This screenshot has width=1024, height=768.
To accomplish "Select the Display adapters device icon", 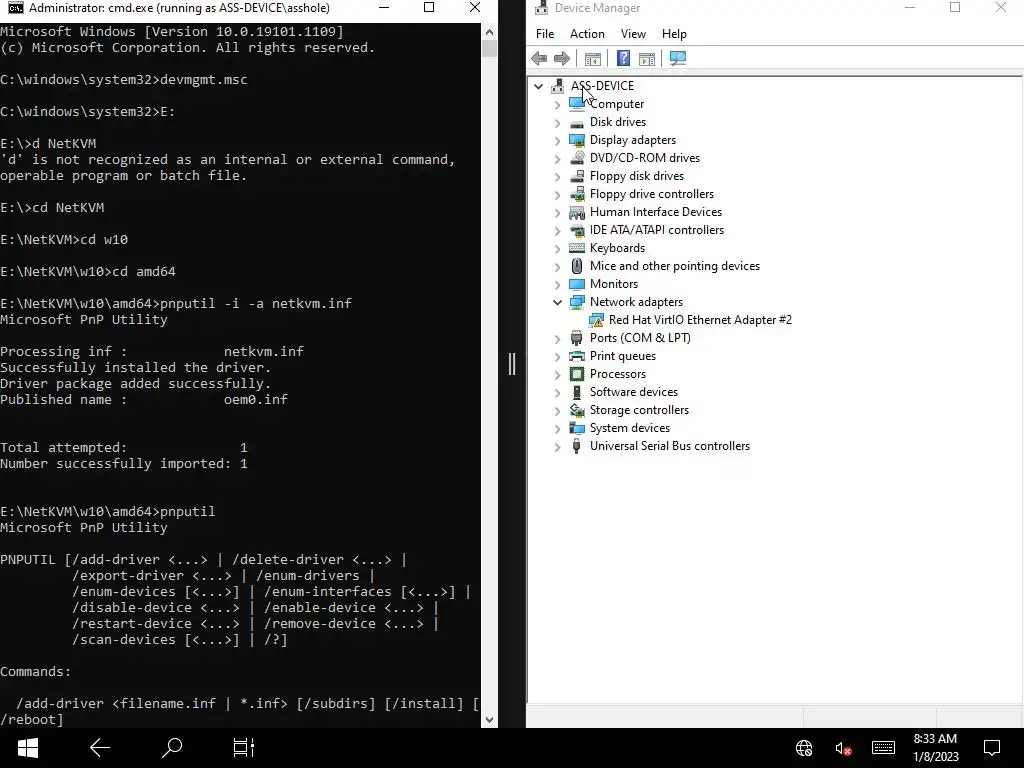I will tap(577, 140).
